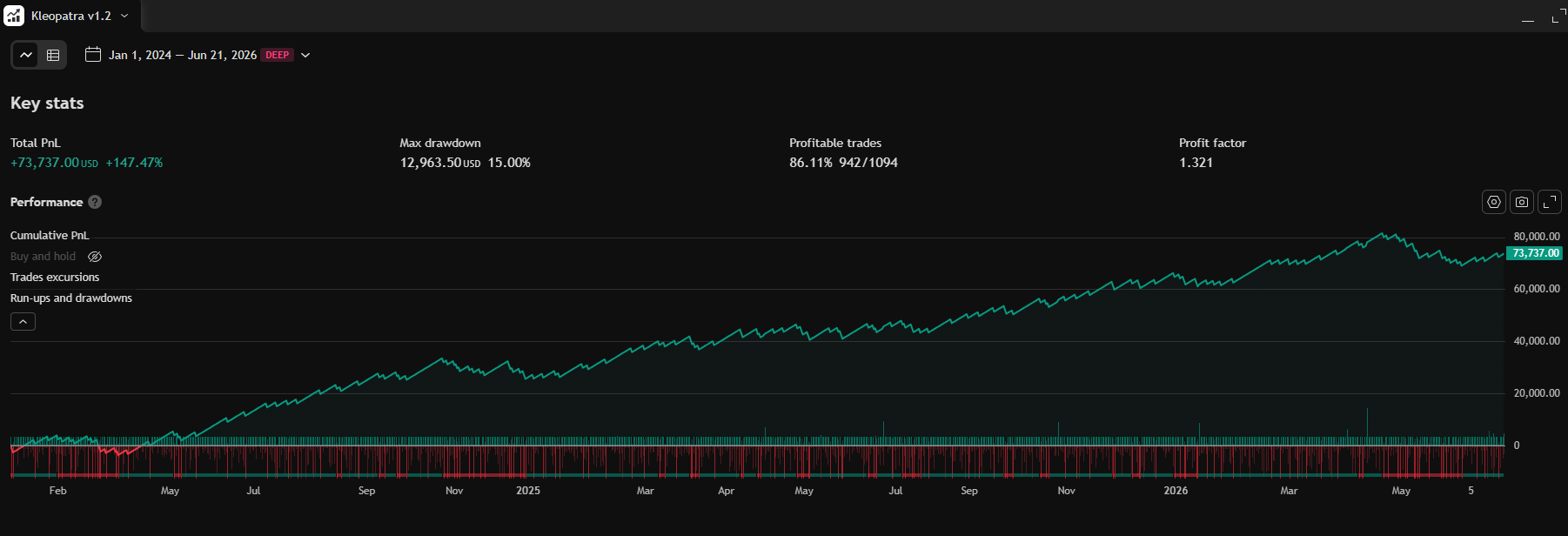
Task: Click the Profit factor value 1.321
Action: (1196, 163)
